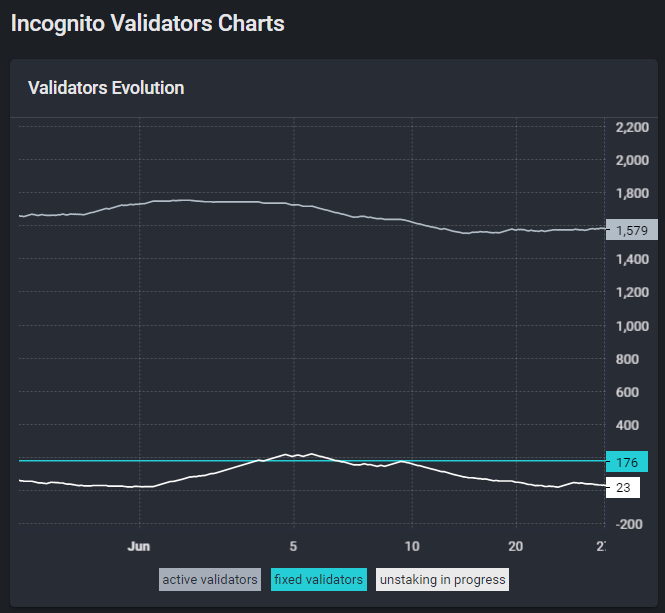Click the 176 fixed validators value label
This screenshot has height=613, width=665.
tap(627, 462)
